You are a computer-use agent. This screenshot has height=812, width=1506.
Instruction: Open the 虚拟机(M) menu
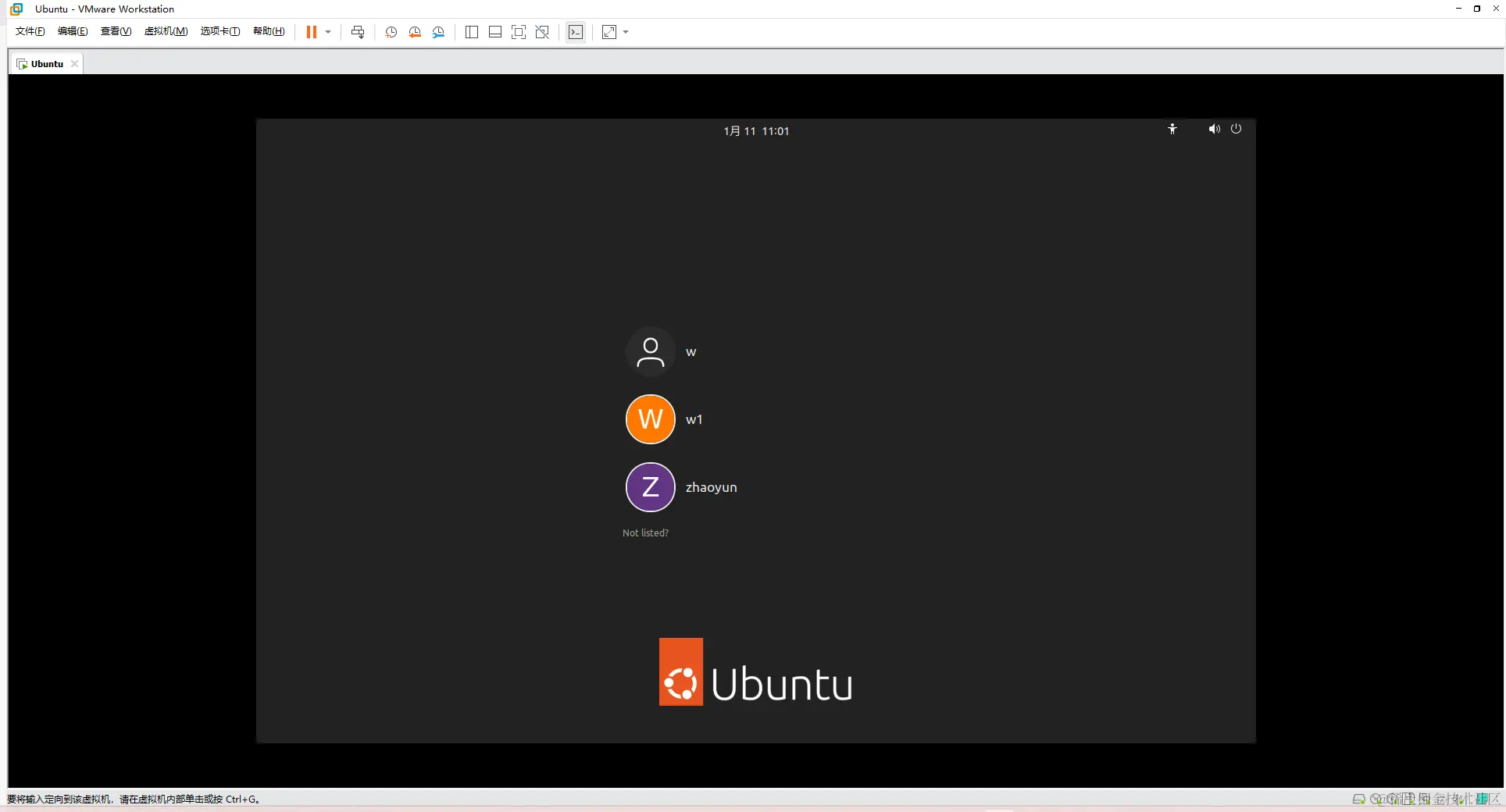(x=166, y=31)
